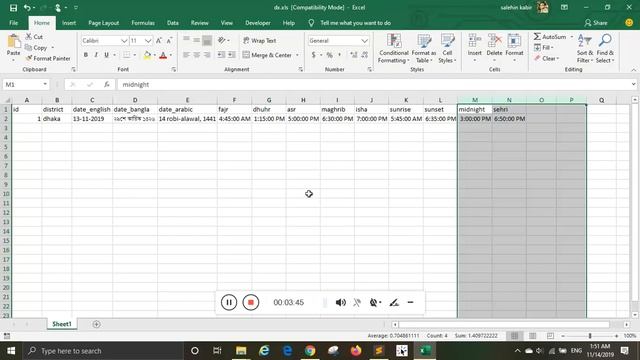Apply the currency number format
Image resolution: width=640 pixels, height=360 pixels.
(313, 55)
